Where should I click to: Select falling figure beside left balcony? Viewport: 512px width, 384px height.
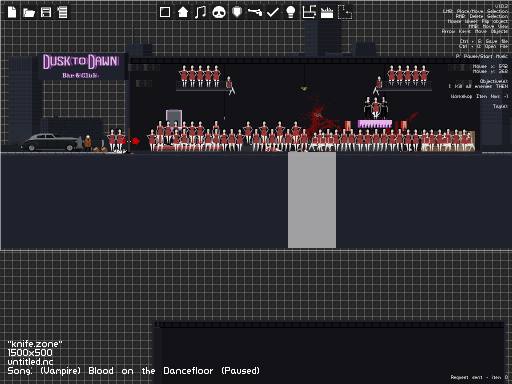230,85
